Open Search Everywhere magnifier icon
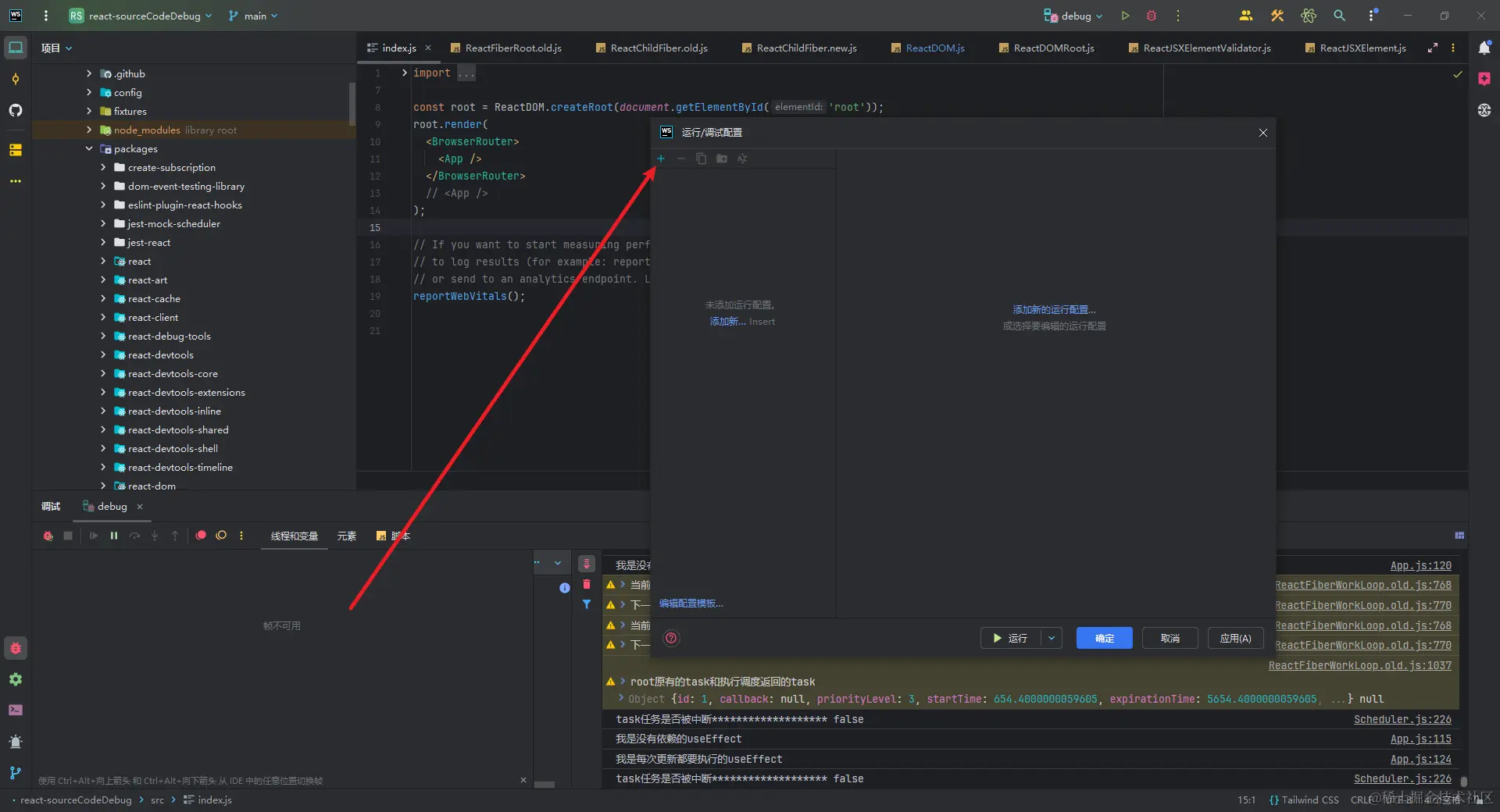Image resolution: width=1500 pixels, height=812 pixels. [x=1339, y=16]
